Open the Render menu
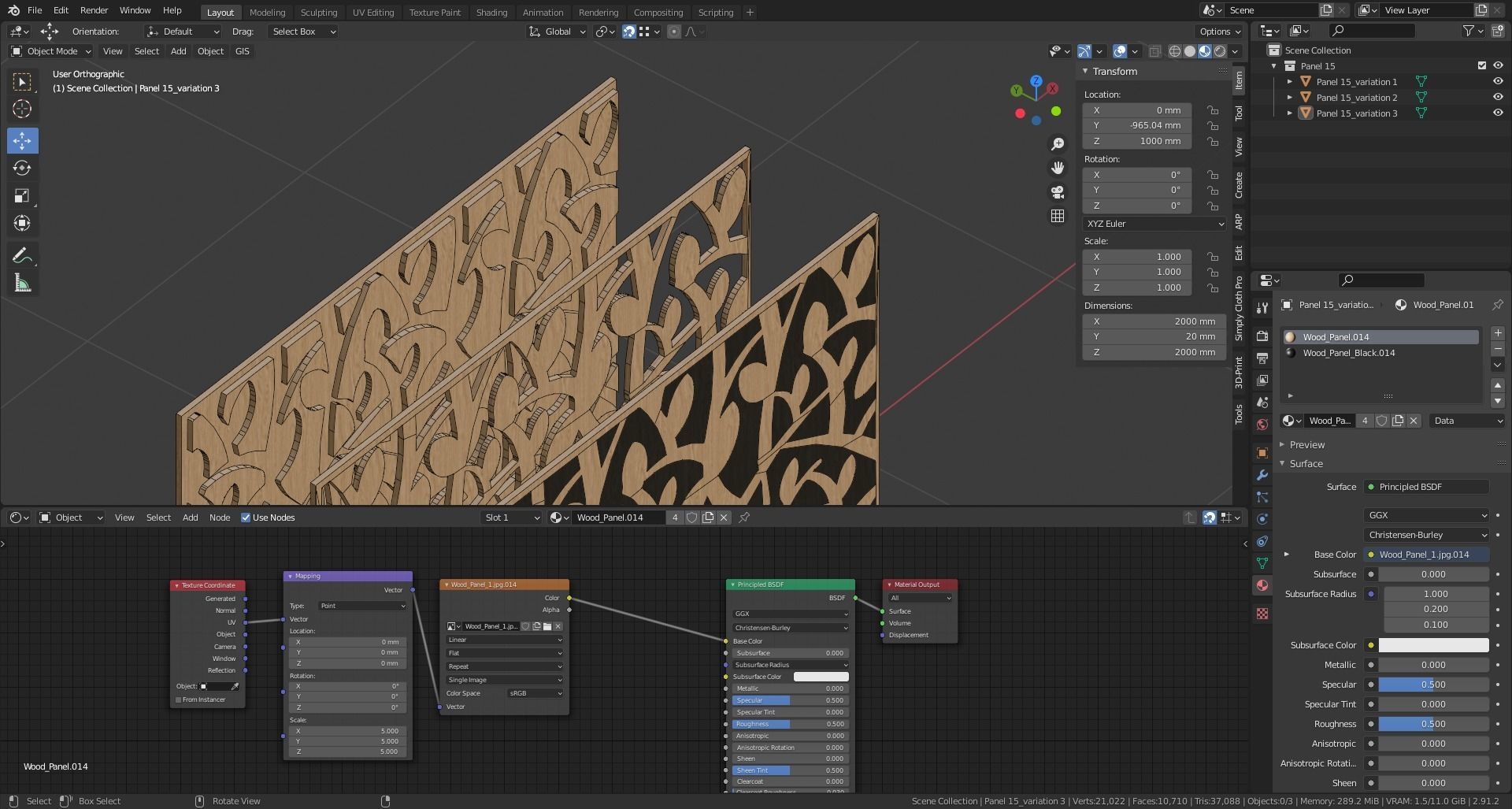This screenshot has width=1512, height=809. [94, 10]
